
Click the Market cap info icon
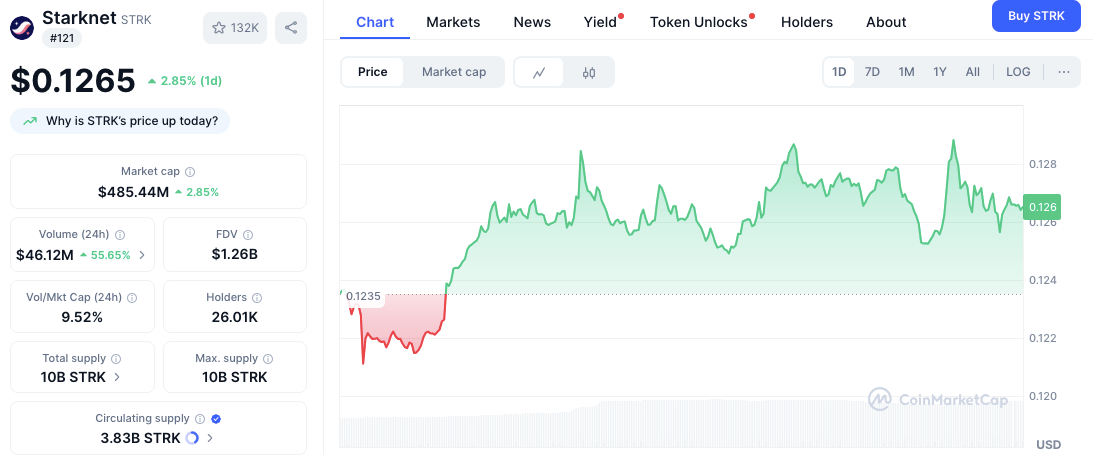coord(190,172)
